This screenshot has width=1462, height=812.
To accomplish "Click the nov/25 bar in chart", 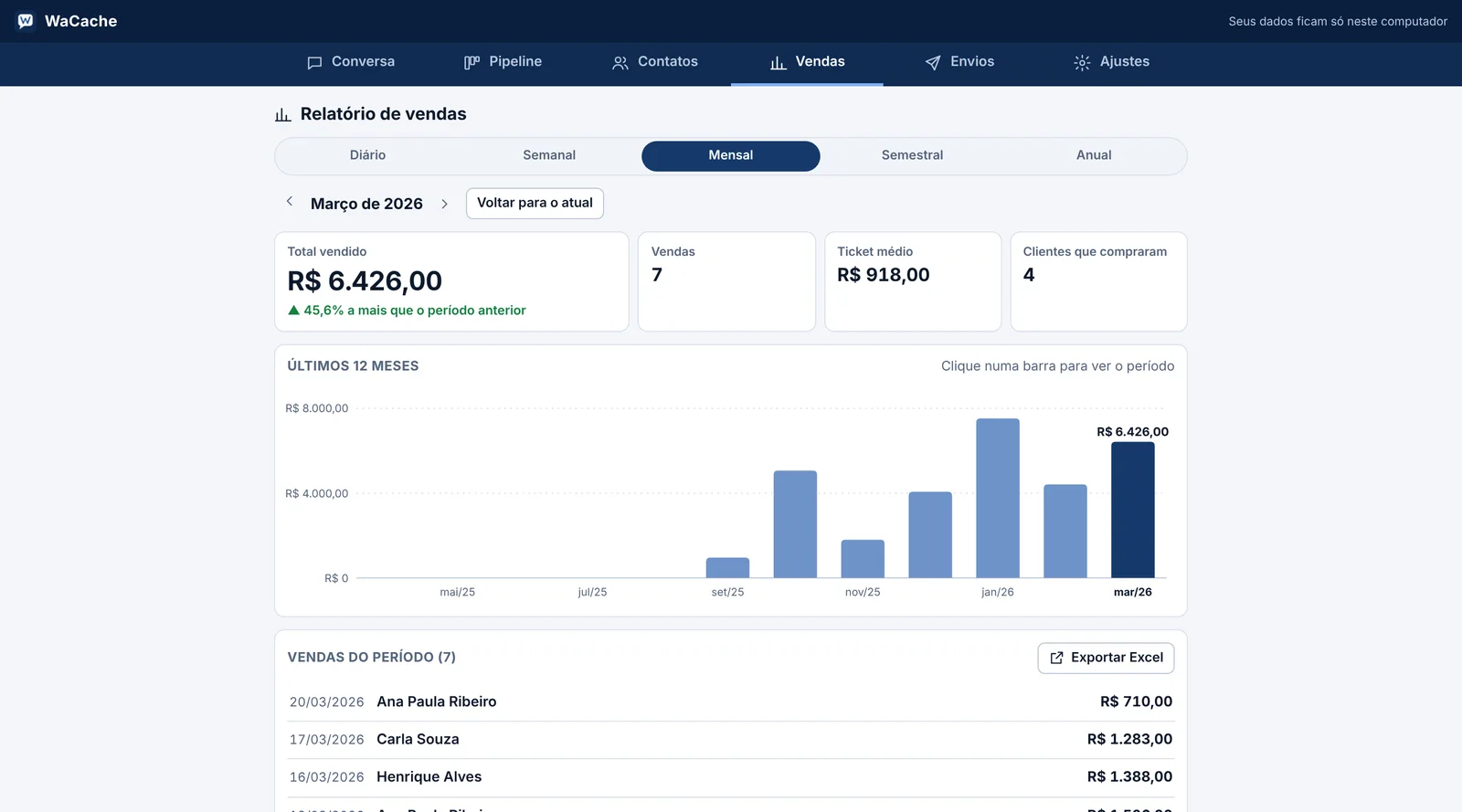I will [863, 558].
